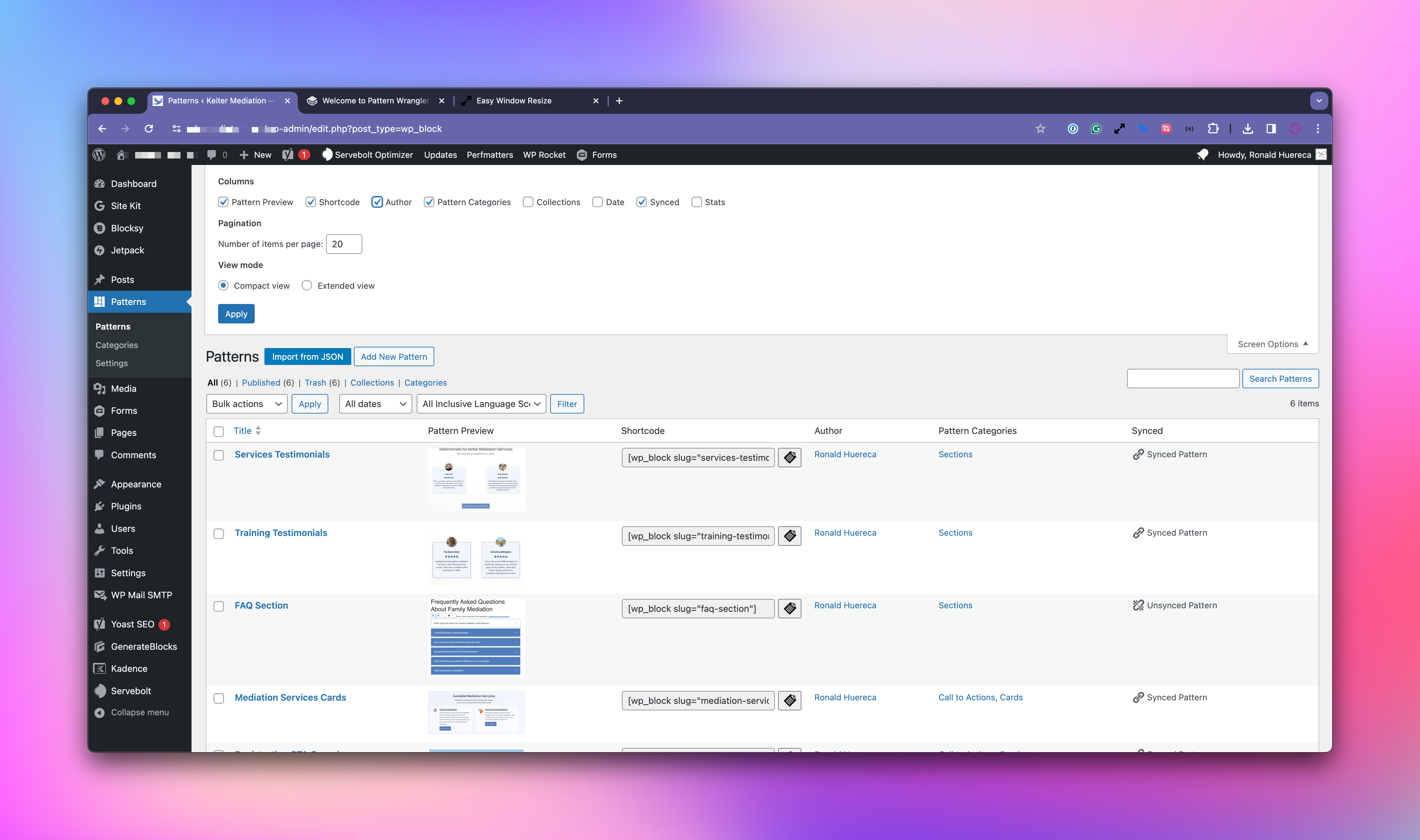Toggle the Author column checkbox

(377, 202)
